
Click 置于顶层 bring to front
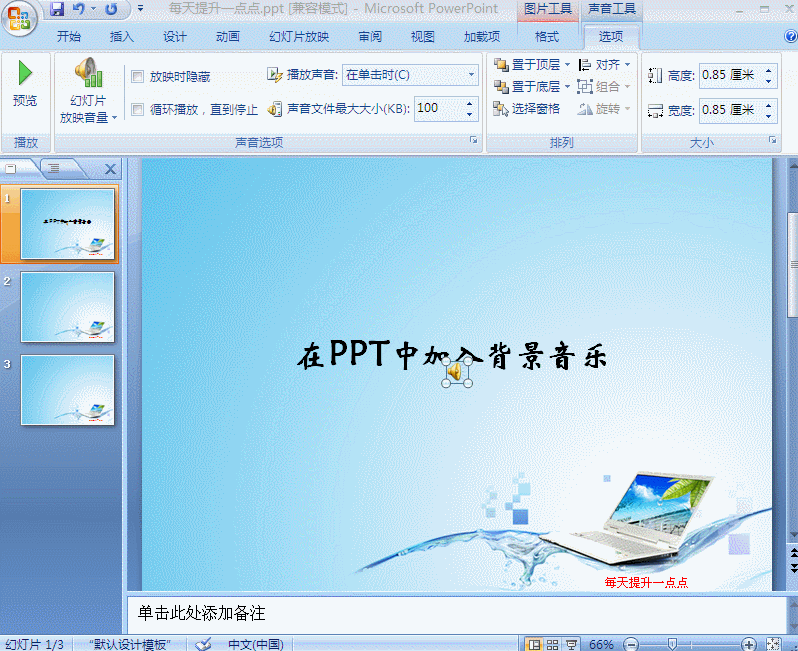(x=527, y=65)
